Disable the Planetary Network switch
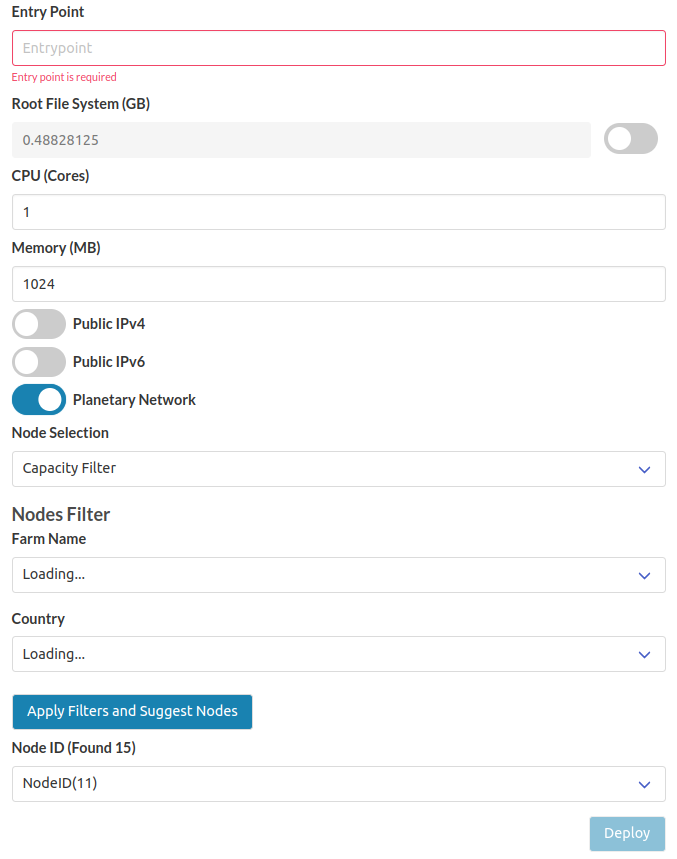The image size is (677, 859). coord(38,399)
